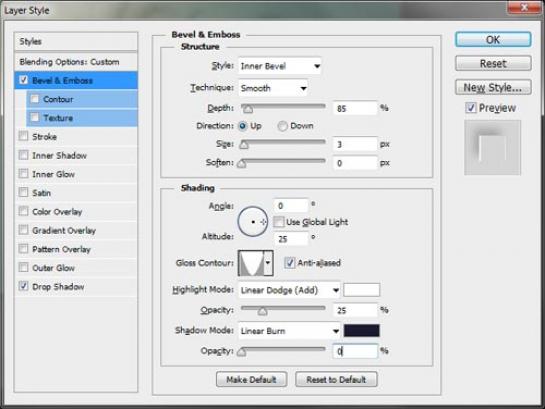Open the Technique dropdown set to Smooth

click(273, 88)
